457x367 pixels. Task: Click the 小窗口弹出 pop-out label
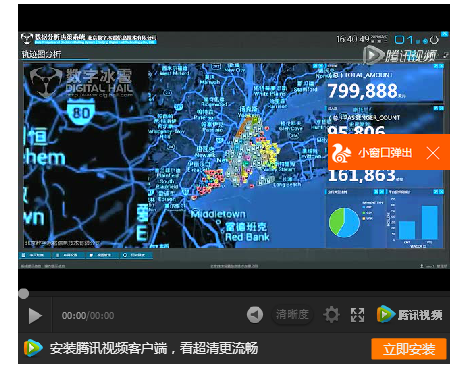(385, 153)
